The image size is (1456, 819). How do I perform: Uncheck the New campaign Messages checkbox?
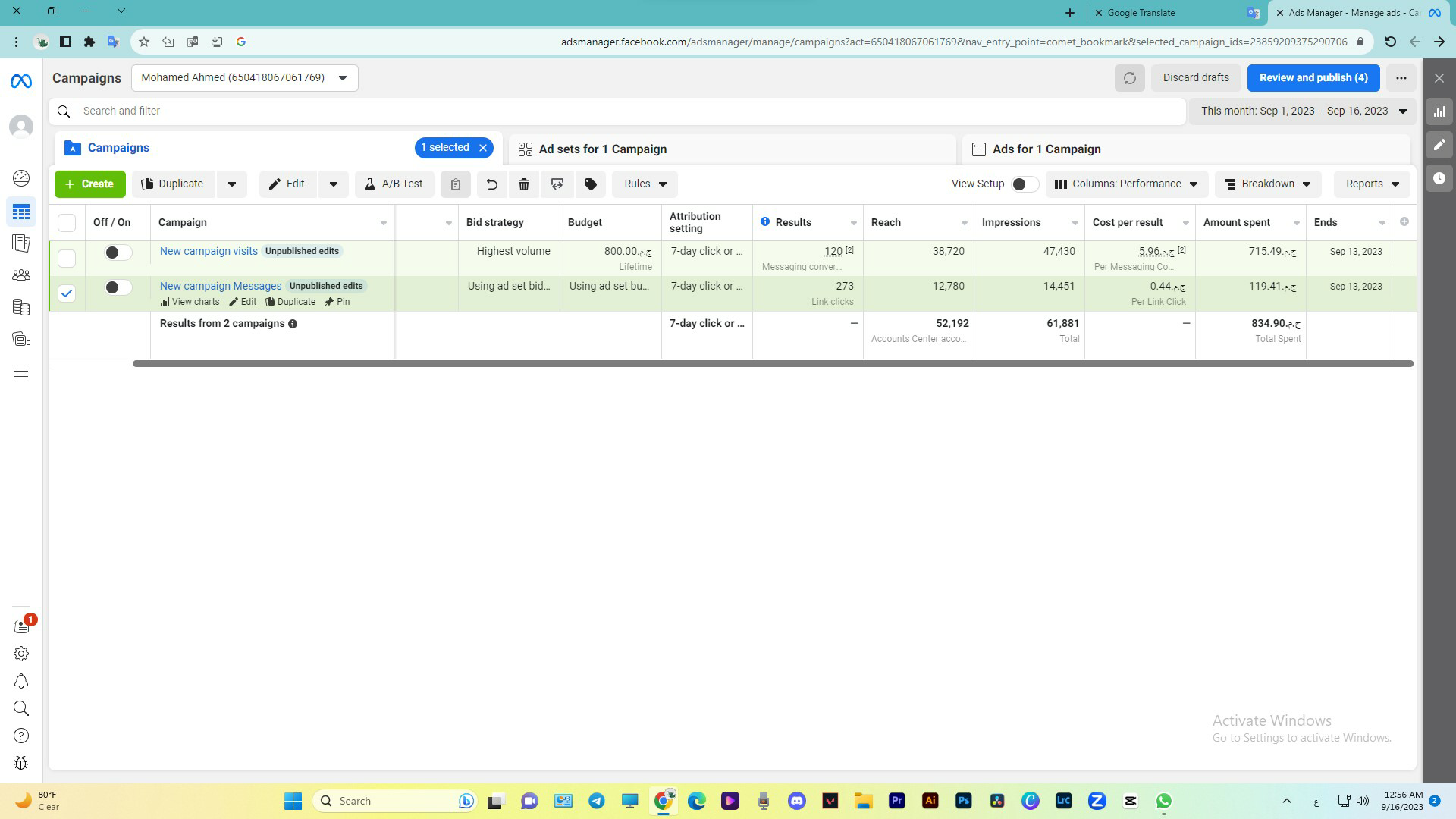coord(67,293)
